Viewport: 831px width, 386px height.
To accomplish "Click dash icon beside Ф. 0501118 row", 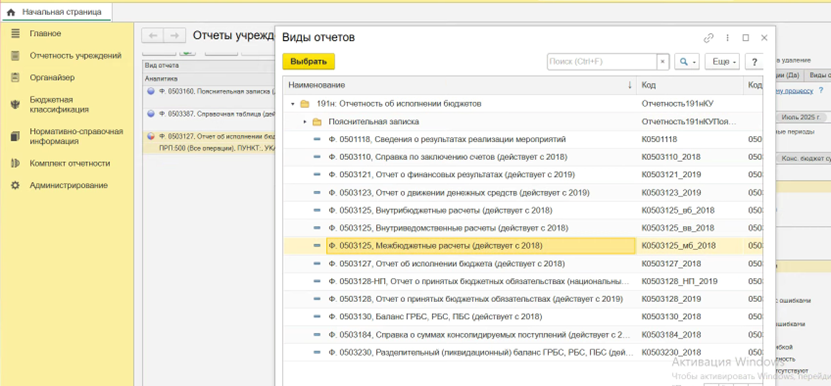I will [317, 139].
